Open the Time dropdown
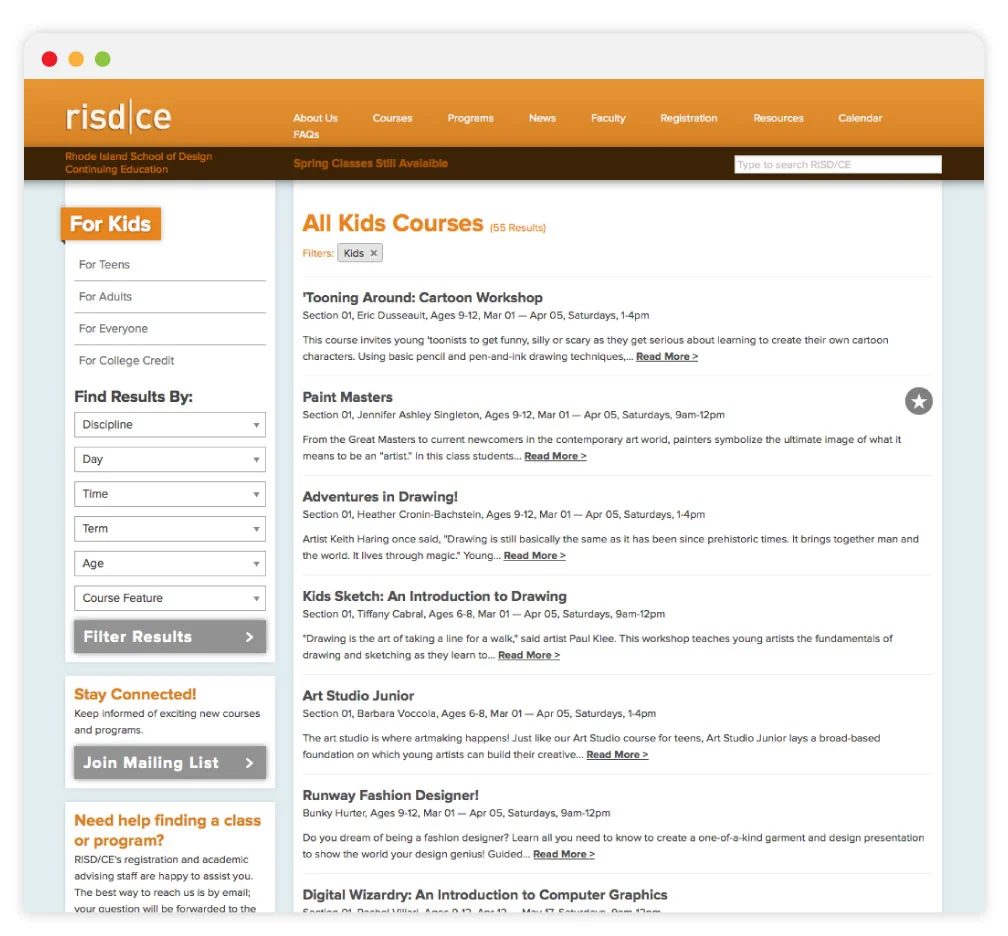 170,494
